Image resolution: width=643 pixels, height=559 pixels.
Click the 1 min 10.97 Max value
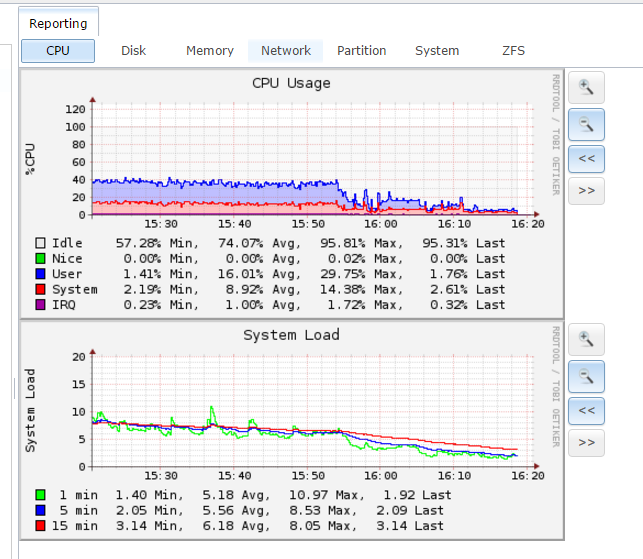(x=327, y=495)
